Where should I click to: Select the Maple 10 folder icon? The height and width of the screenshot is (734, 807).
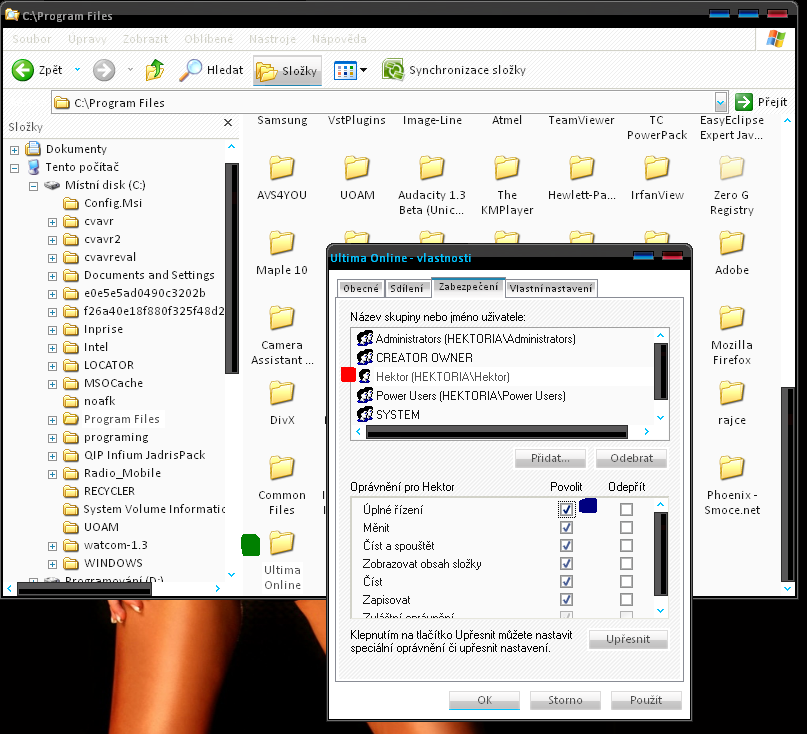pyautogui.click(x=282, y=243)
